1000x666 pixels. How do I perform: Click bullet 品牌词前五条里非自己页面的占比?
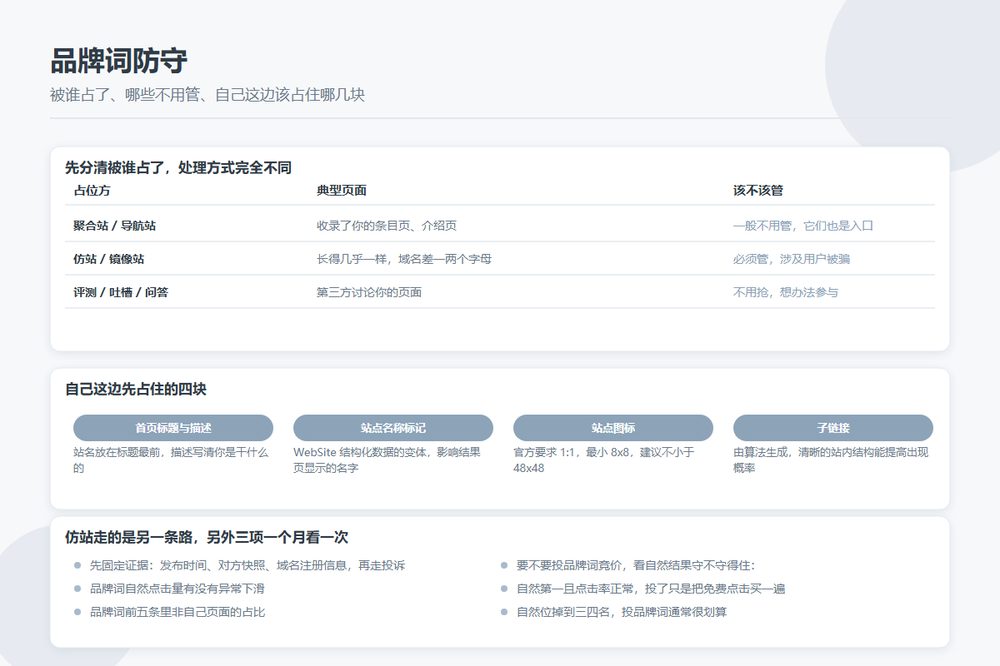(x=177, y=612)
